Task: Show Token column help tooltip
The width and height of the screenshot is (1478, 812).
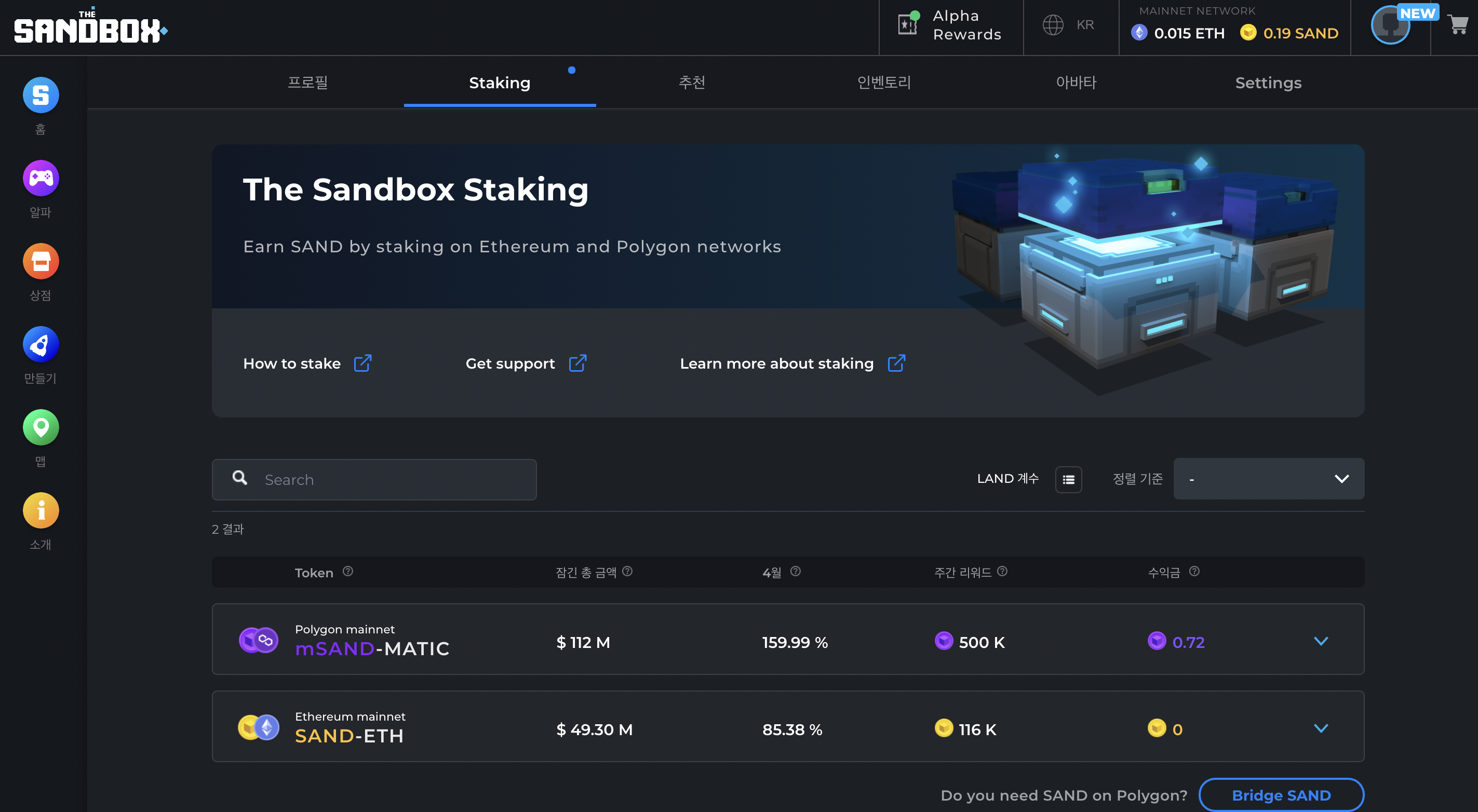Action: click(348, 571)
